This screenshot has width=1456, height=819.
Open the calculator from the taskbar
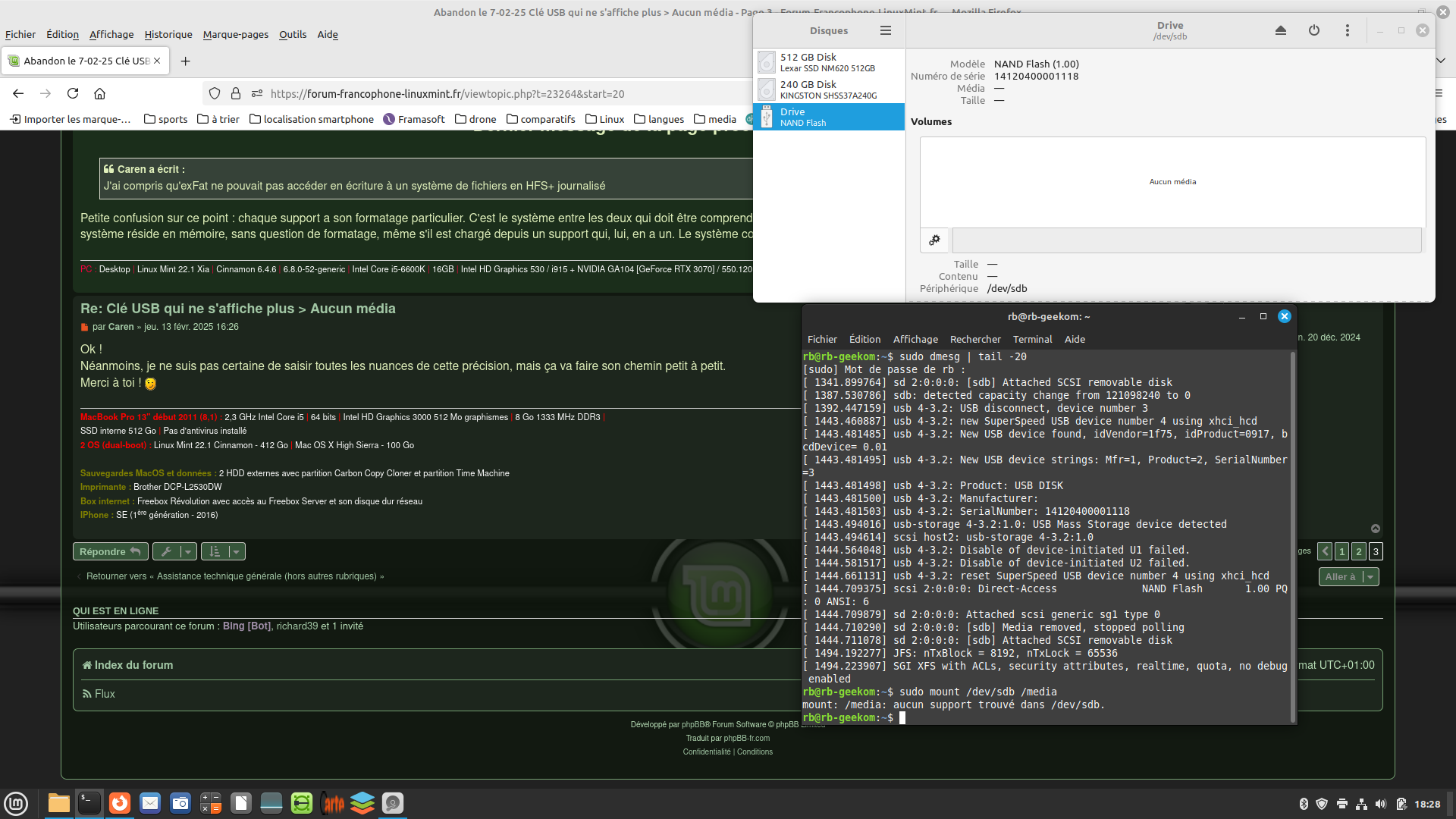point(211,803)
